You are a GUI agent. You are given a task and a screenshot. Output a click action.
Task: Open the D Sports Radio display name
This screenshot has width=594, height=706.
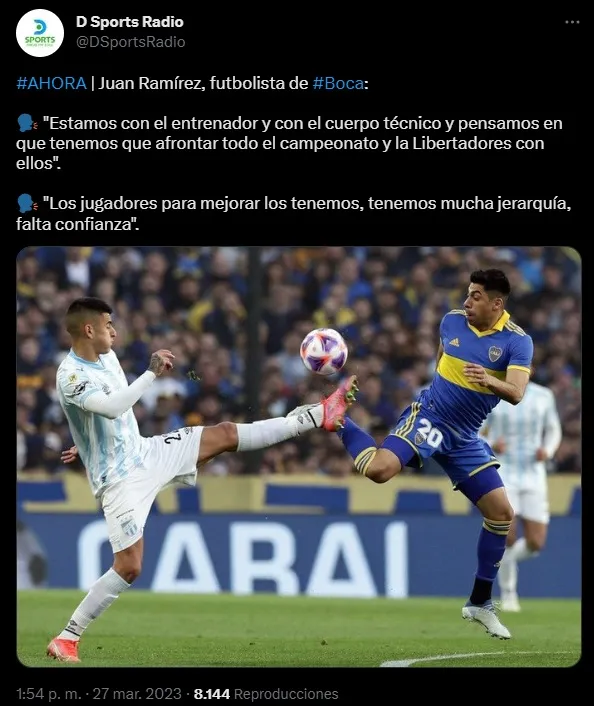130,22
